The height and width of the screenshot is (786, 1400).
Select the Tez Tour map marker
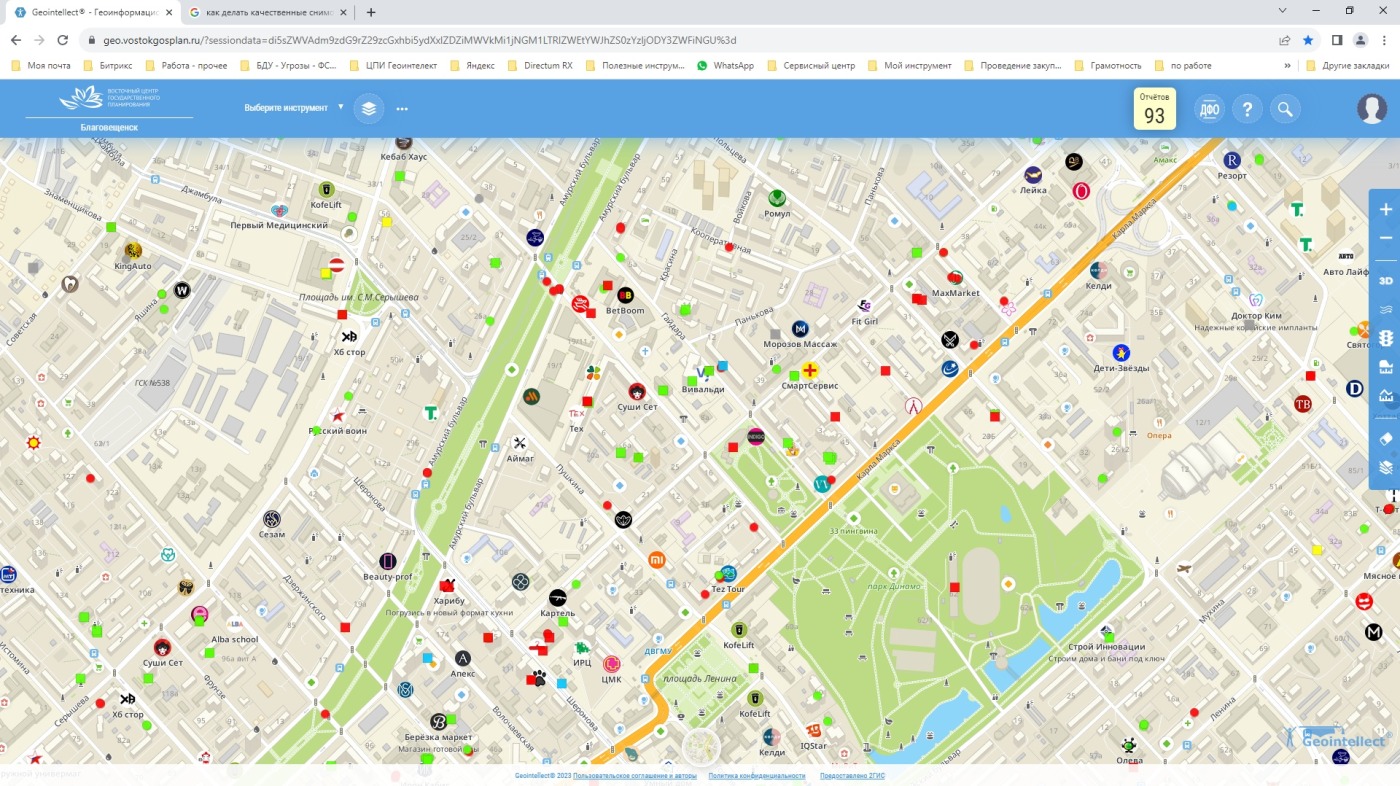point(728,574)
